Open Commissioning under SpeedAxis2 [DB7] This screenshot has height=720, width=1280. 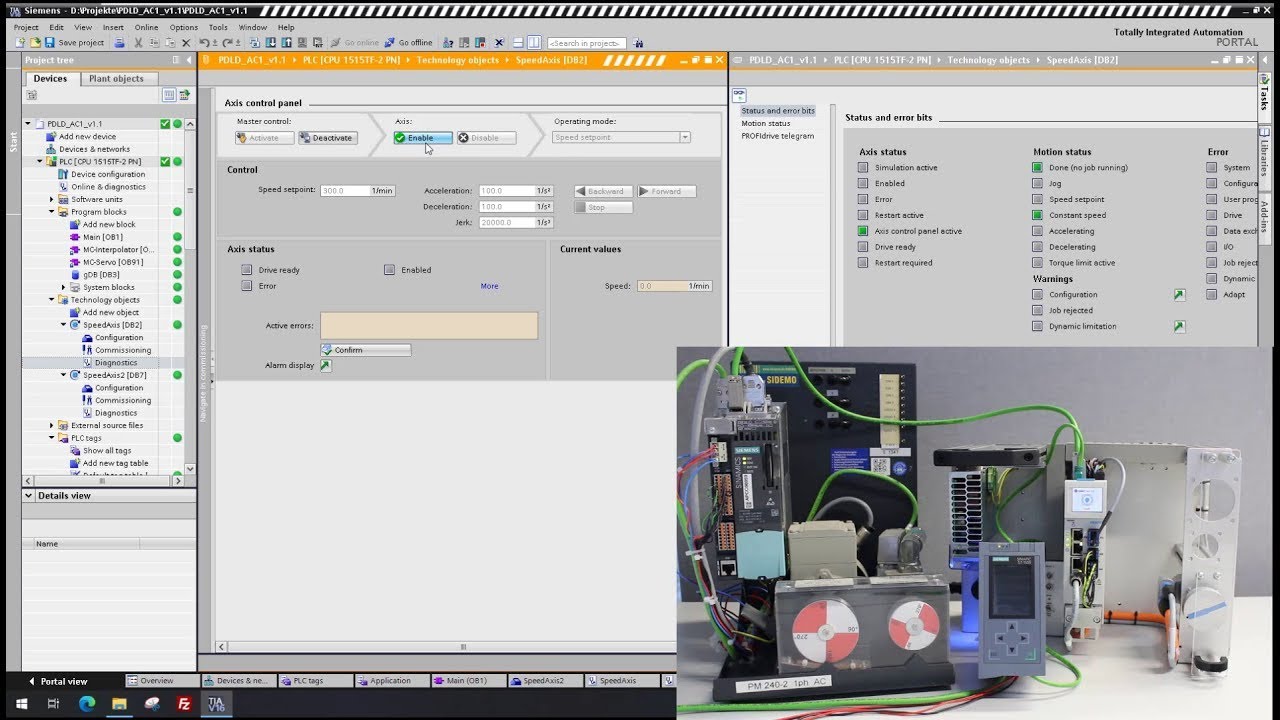tap(123, 400)
